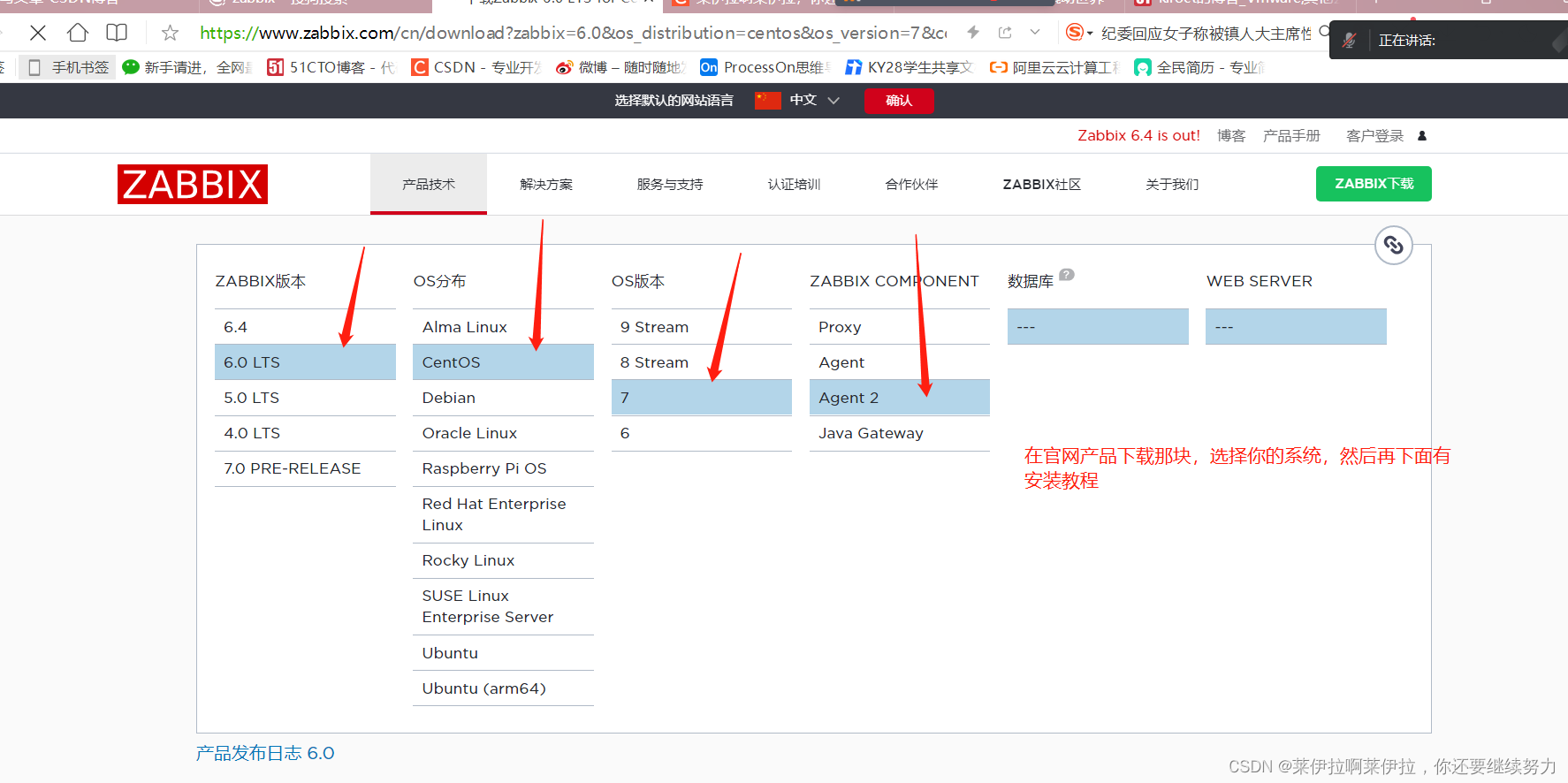Open the 产品发布日志 6.0 link

pos(265,753)
